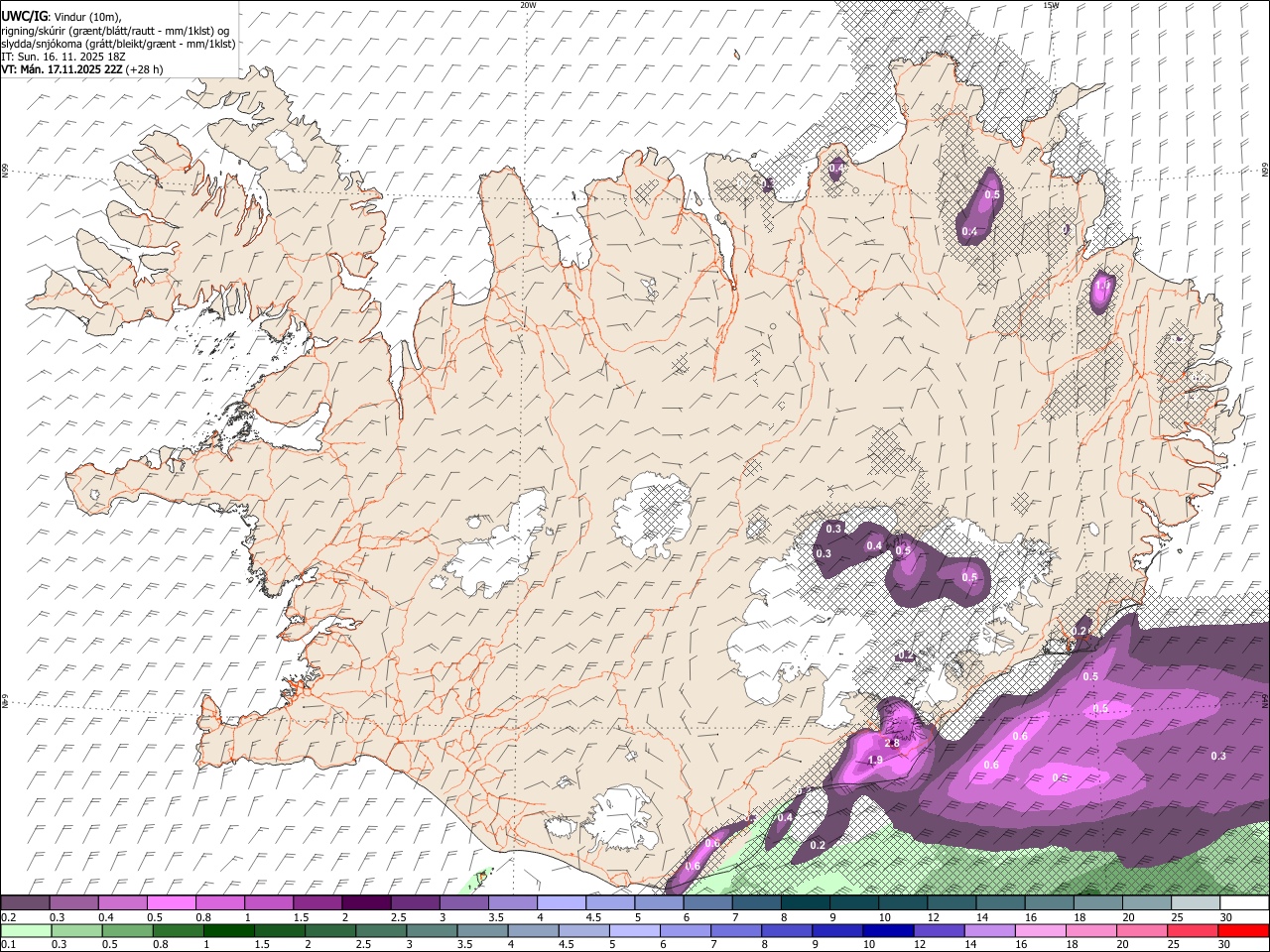The width and height of the screenshot is (1270, 952).
Task: Click the upper legend row 0.2 swatch
Action: pyautogui.click(x=25, y=902)
